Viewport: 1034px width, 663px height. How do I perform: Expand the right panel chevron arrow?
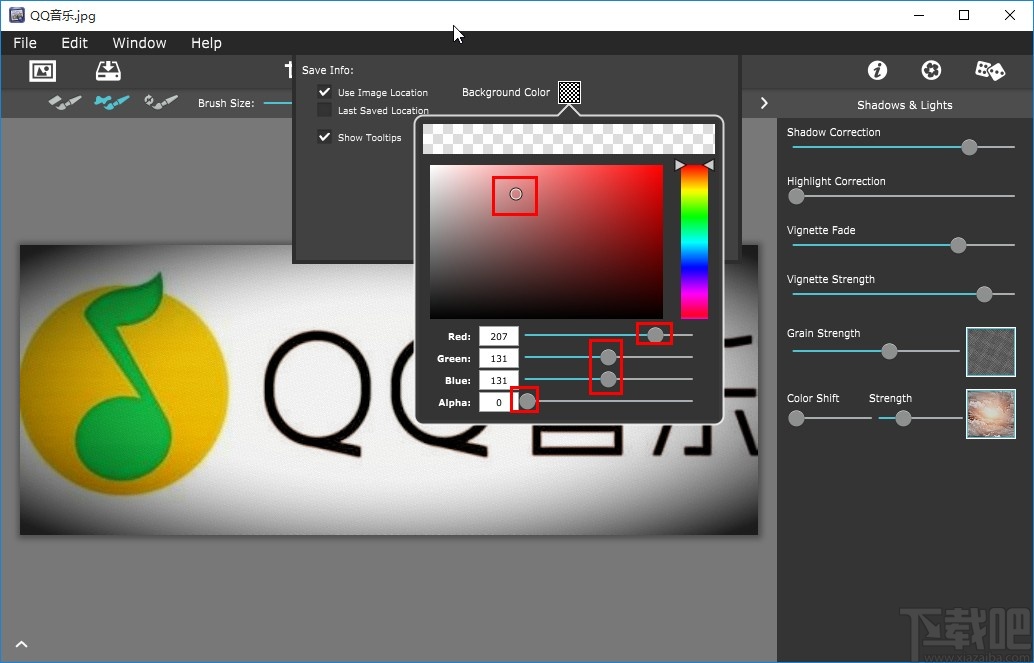[x=764, y=103]
